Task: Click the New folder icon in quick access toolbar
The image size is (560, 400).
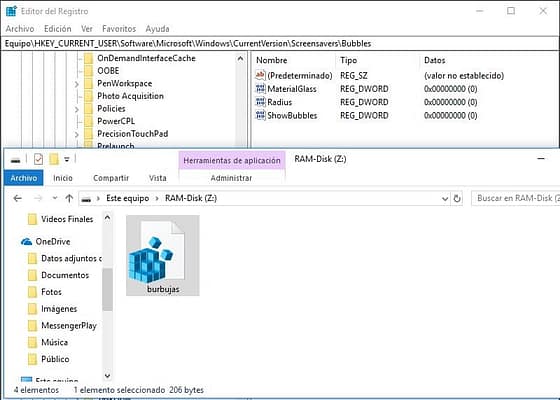Action: pyautogui.click(x=54, y=159)
